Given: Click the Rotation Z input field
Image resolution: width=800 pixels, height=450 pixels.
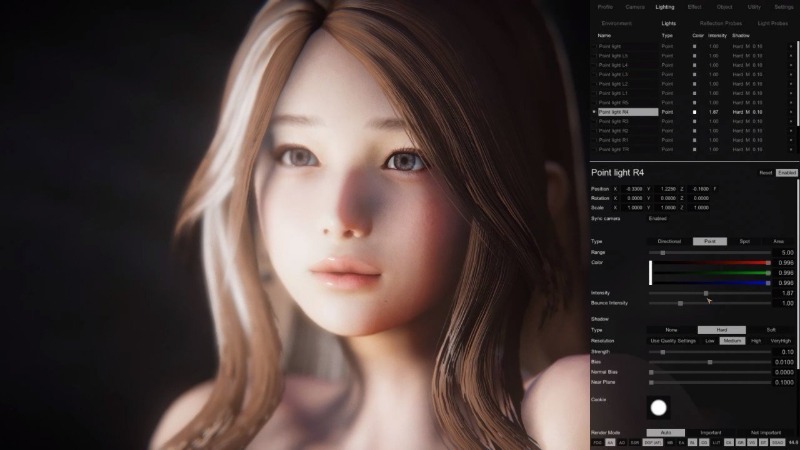Looking at the screenshot, I should (x=700, y=198).
